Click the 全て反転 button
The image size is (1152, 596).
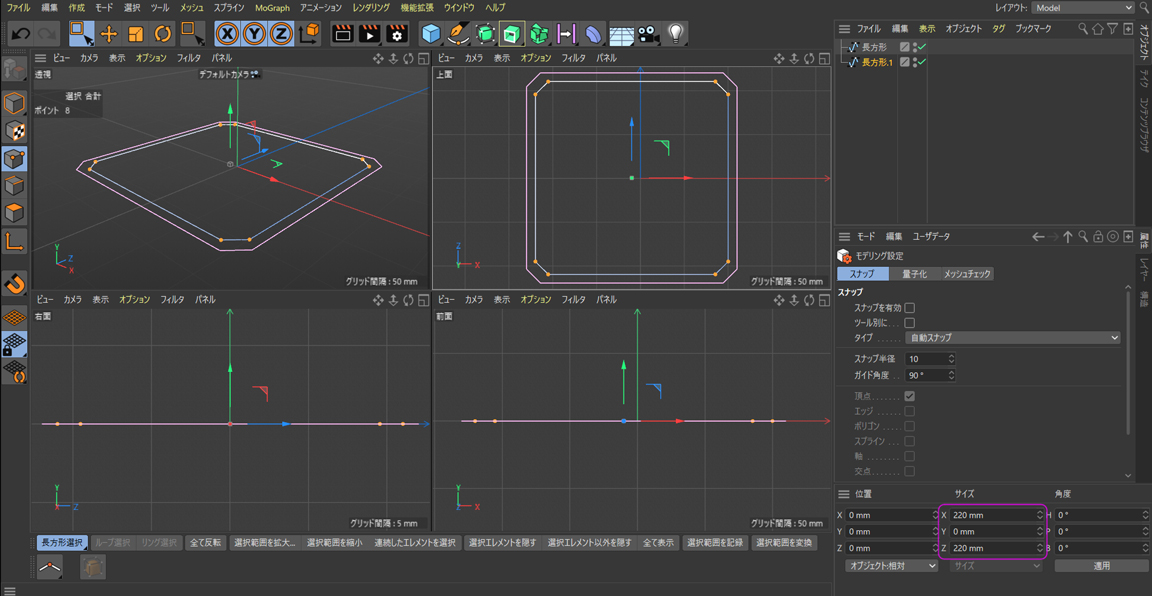point(204,543)
